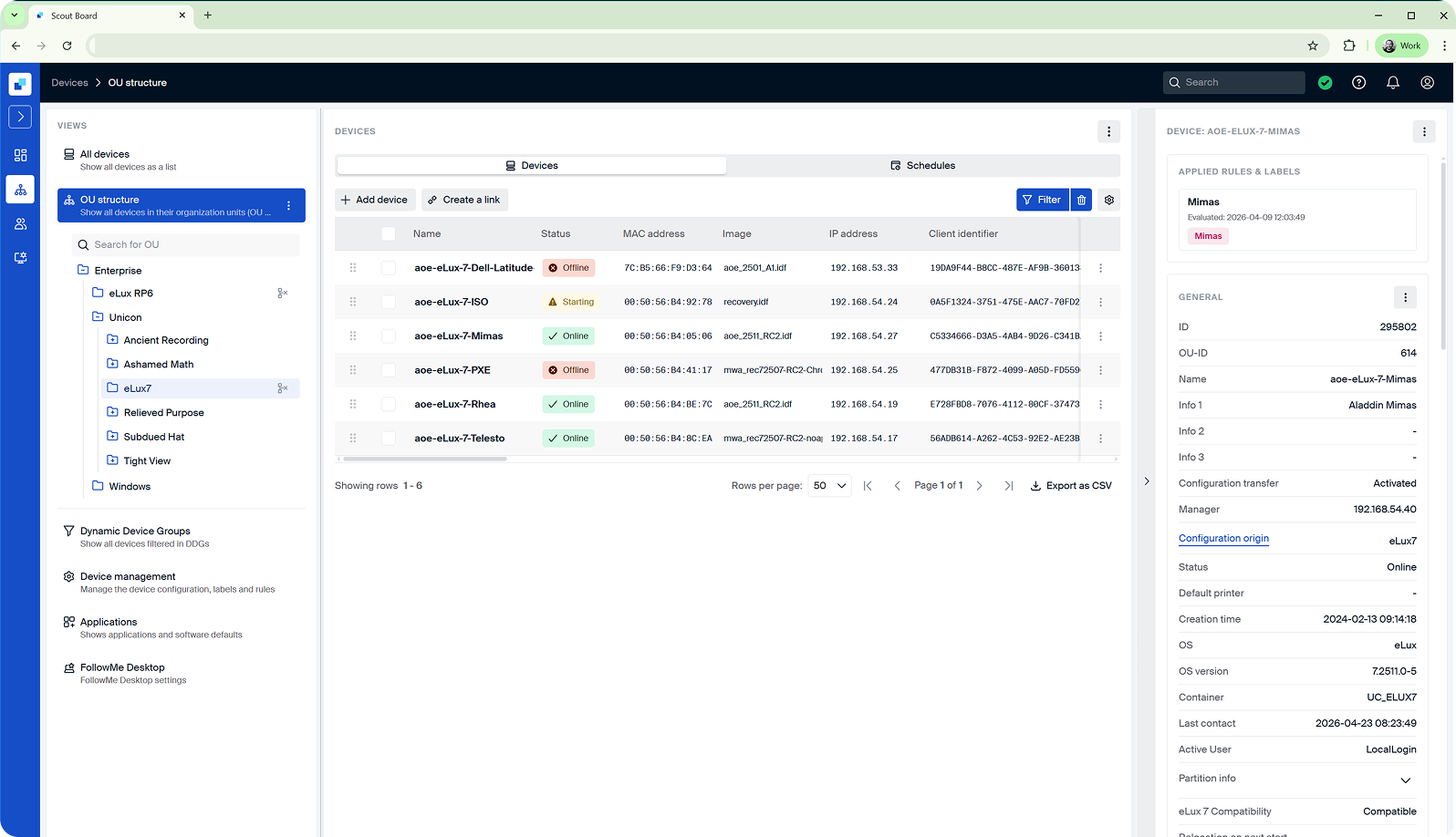This screenshot has width=1456, height=837.
Task: Click the Scout Board logo icon
Action: (x=20, y=84)
